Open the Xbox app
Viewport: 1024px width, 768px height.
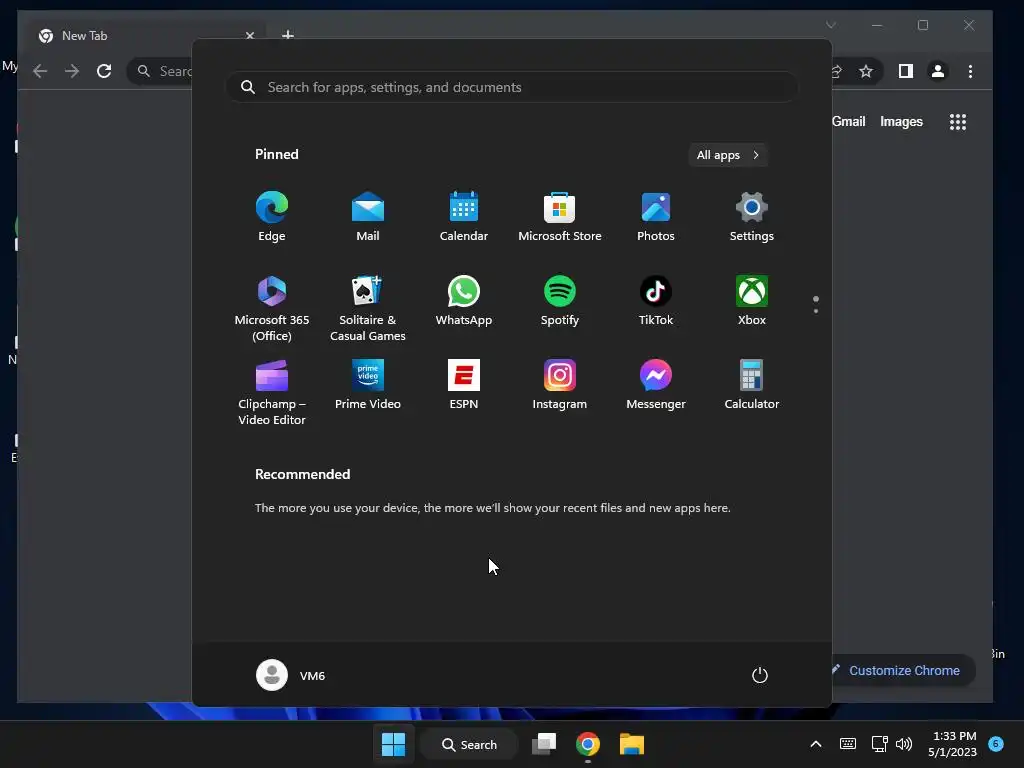pos(752,300)
